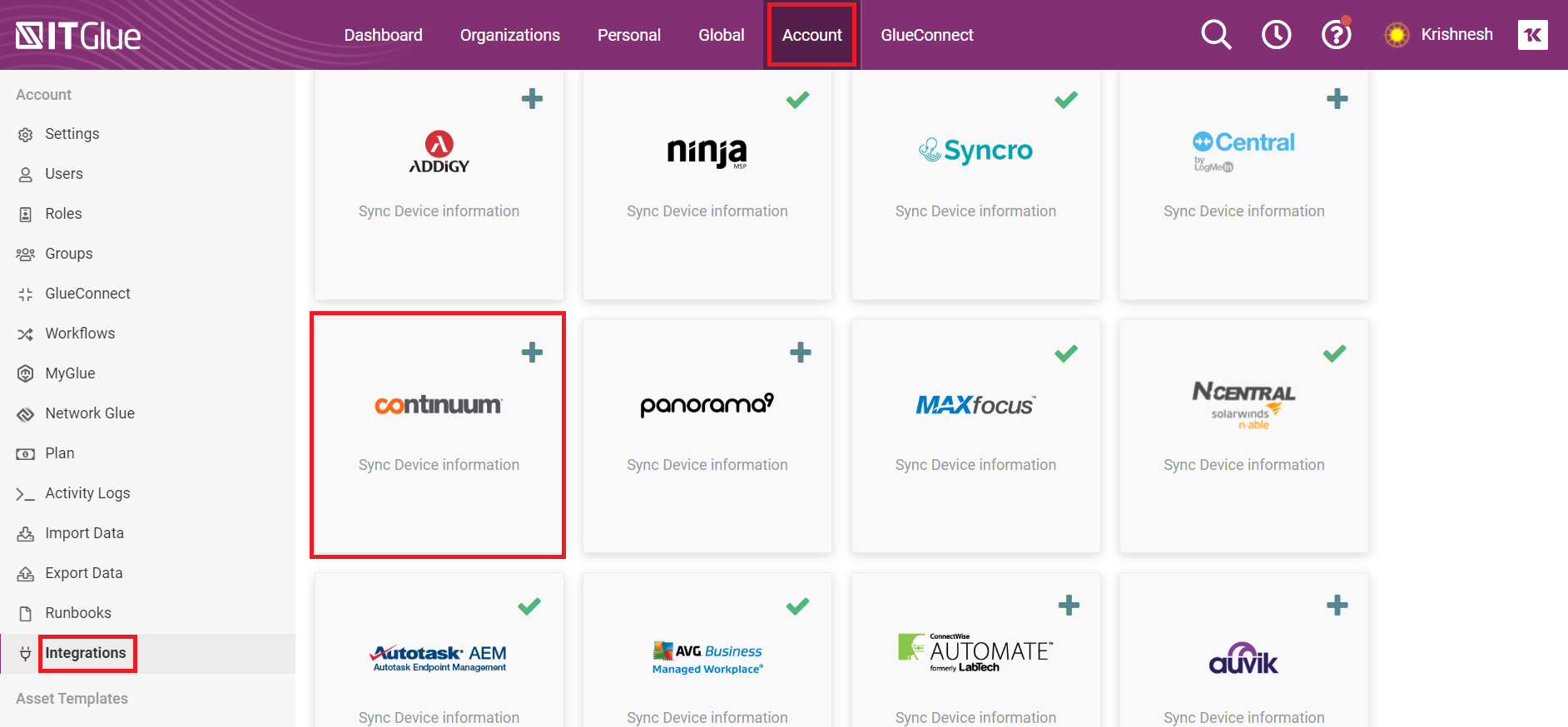Image resolution: width=1568 pixels, height=727 pixels.
Task: Click the 'Account' sidebar heading
Action: pos(43,95)
